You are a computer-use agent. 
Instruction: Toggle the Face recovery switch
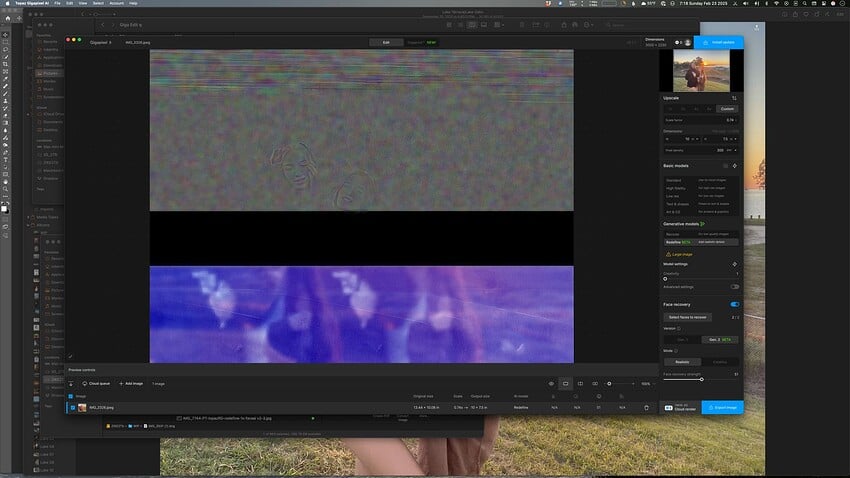click(x=735, y=304)
